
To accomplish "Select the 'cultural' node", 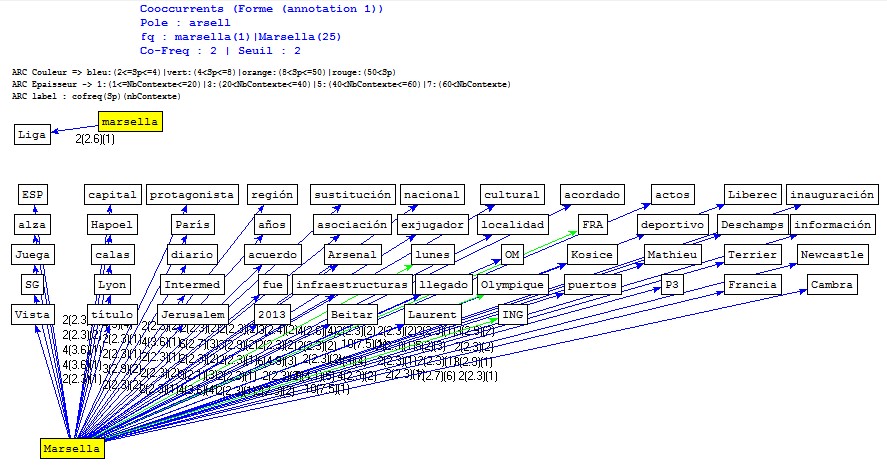I will point(512,195).
